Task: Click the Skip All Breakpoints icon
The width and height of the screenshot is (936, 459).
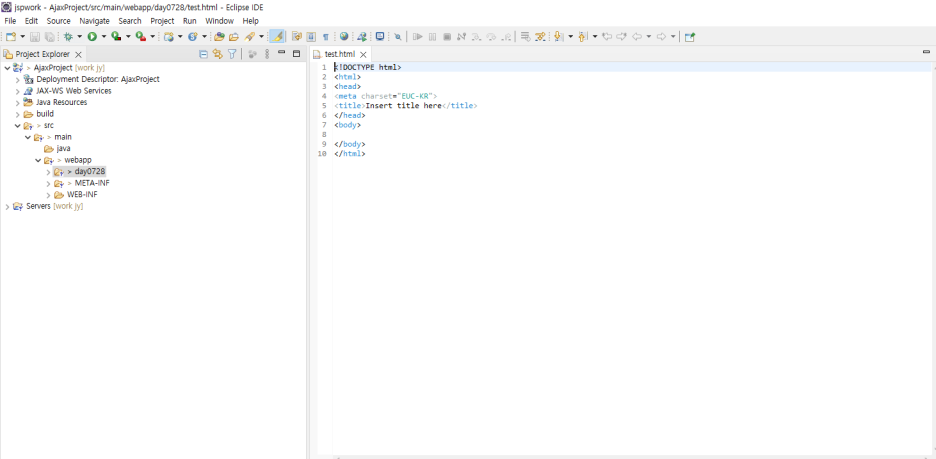Action: coord(398,36)
